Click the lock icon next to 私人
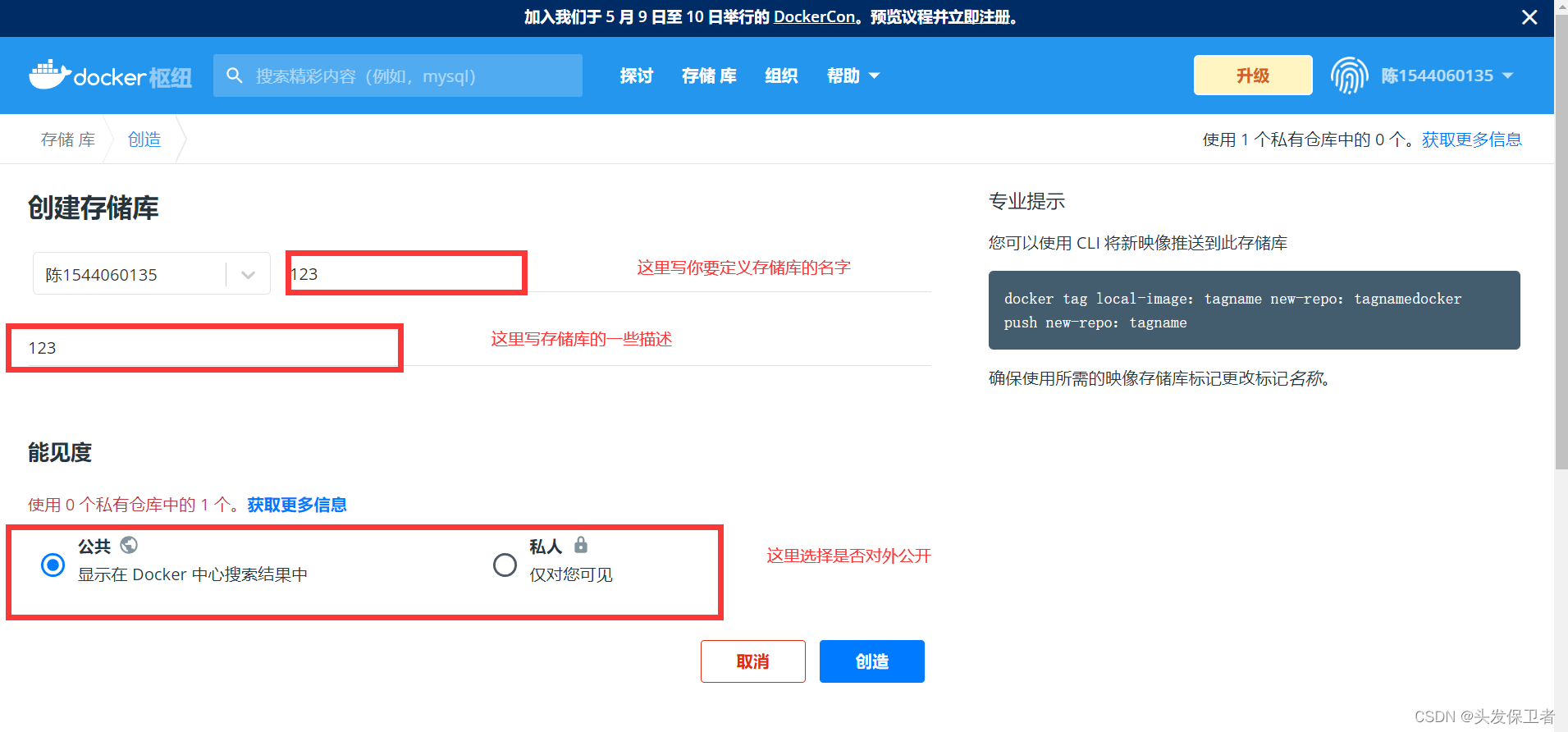The width and height of the screenshot is (1568, 732). [581, 544]
